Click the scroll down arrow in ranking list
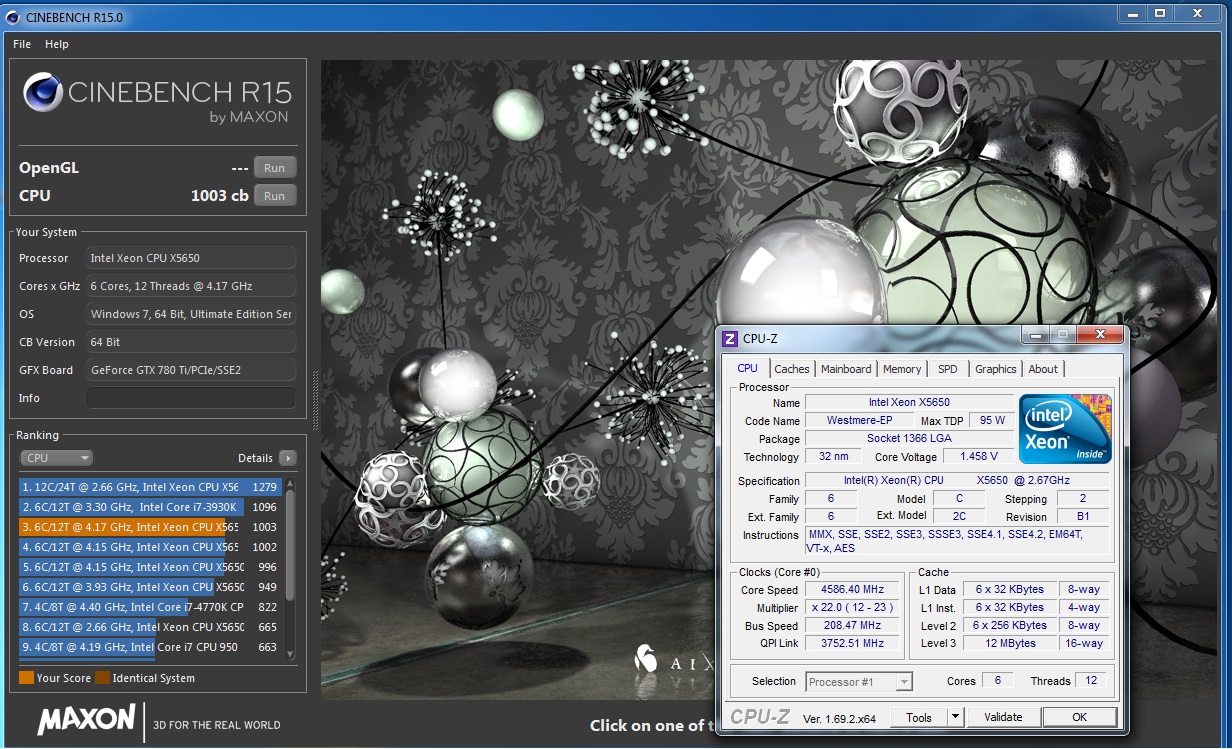Viewport: 1232px width, 749px height. click(x=290, y=653)
